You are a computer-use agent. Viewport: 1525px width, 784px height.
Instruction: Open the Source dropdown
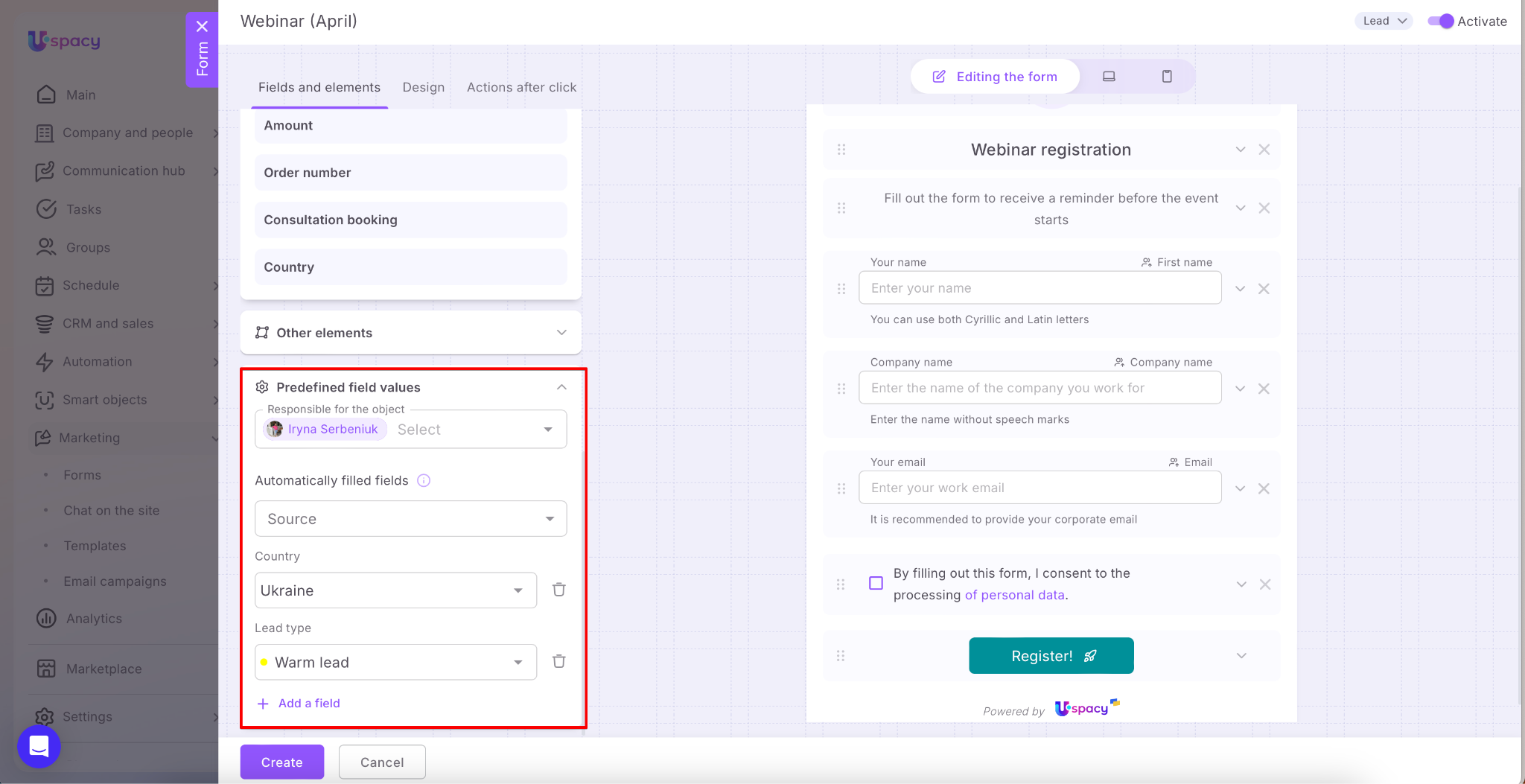[x=410, y=519]
